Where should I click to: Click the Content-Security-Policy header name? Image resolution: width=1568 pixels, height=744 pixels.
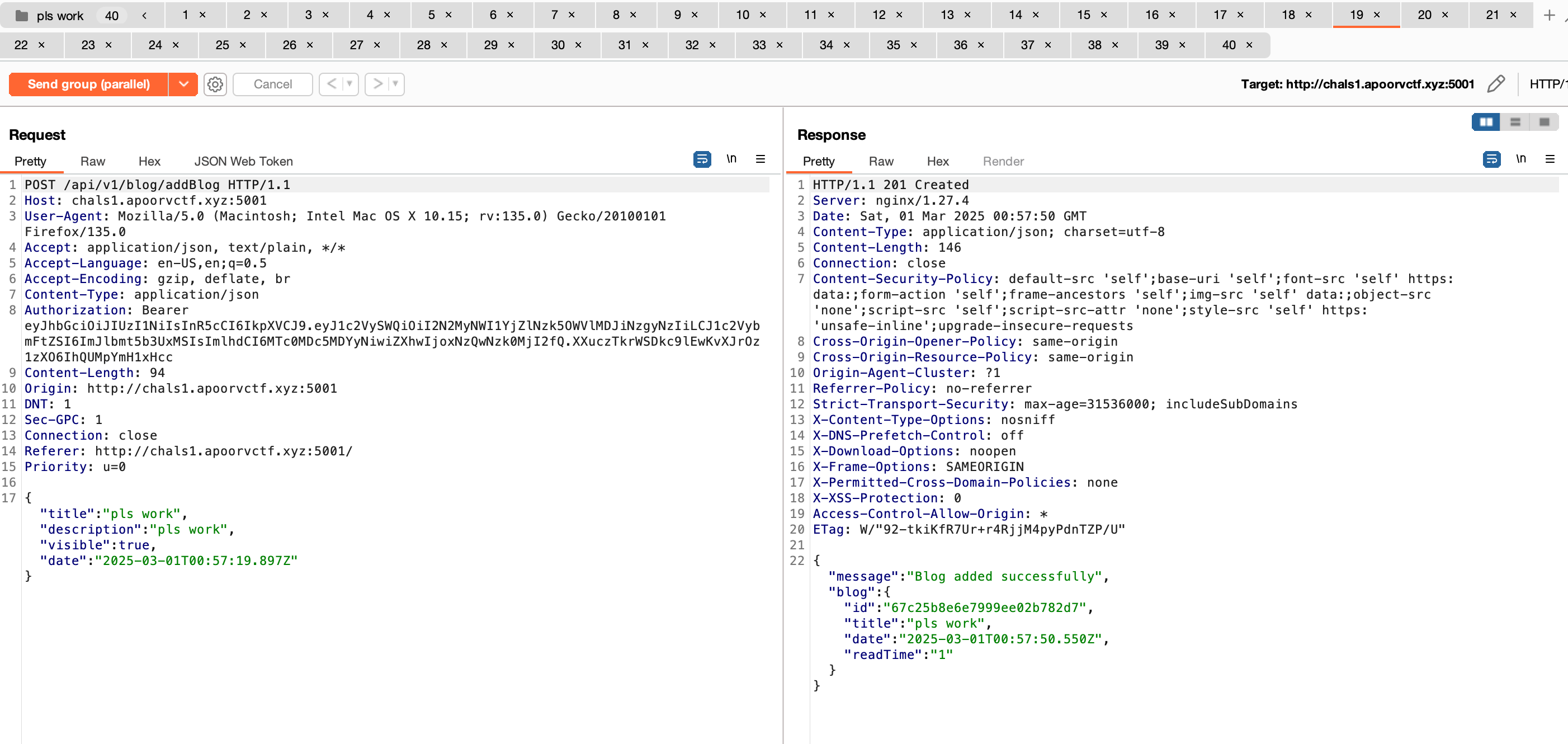[903, 279]
